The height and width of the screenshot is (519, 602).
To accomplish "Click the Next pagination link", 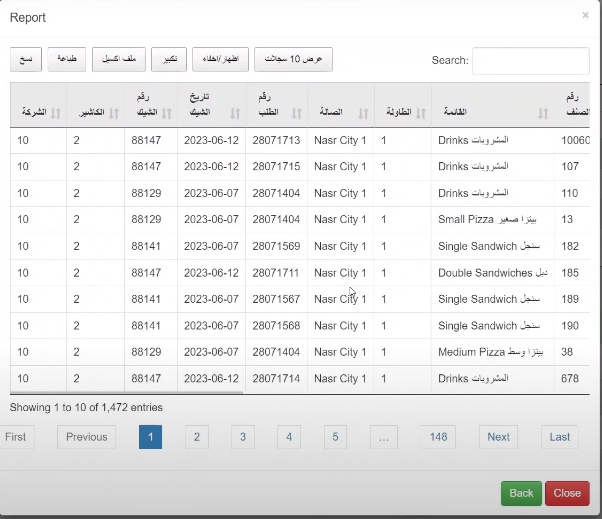I will tap(498, 437).
